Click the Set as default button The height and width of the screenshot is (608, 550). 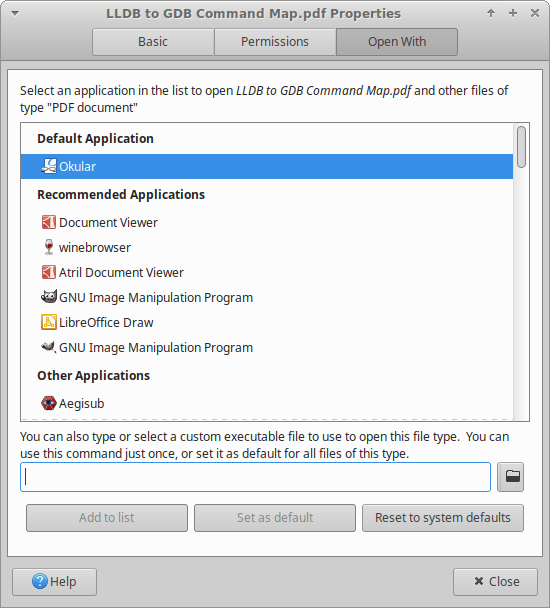point(275,518)
